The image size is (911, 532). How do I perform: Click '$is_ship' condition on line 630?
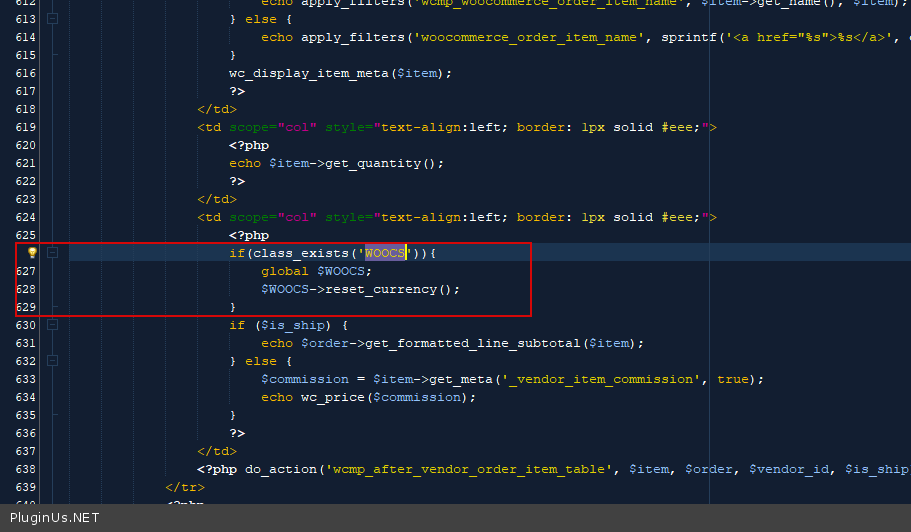pos(292,325)
